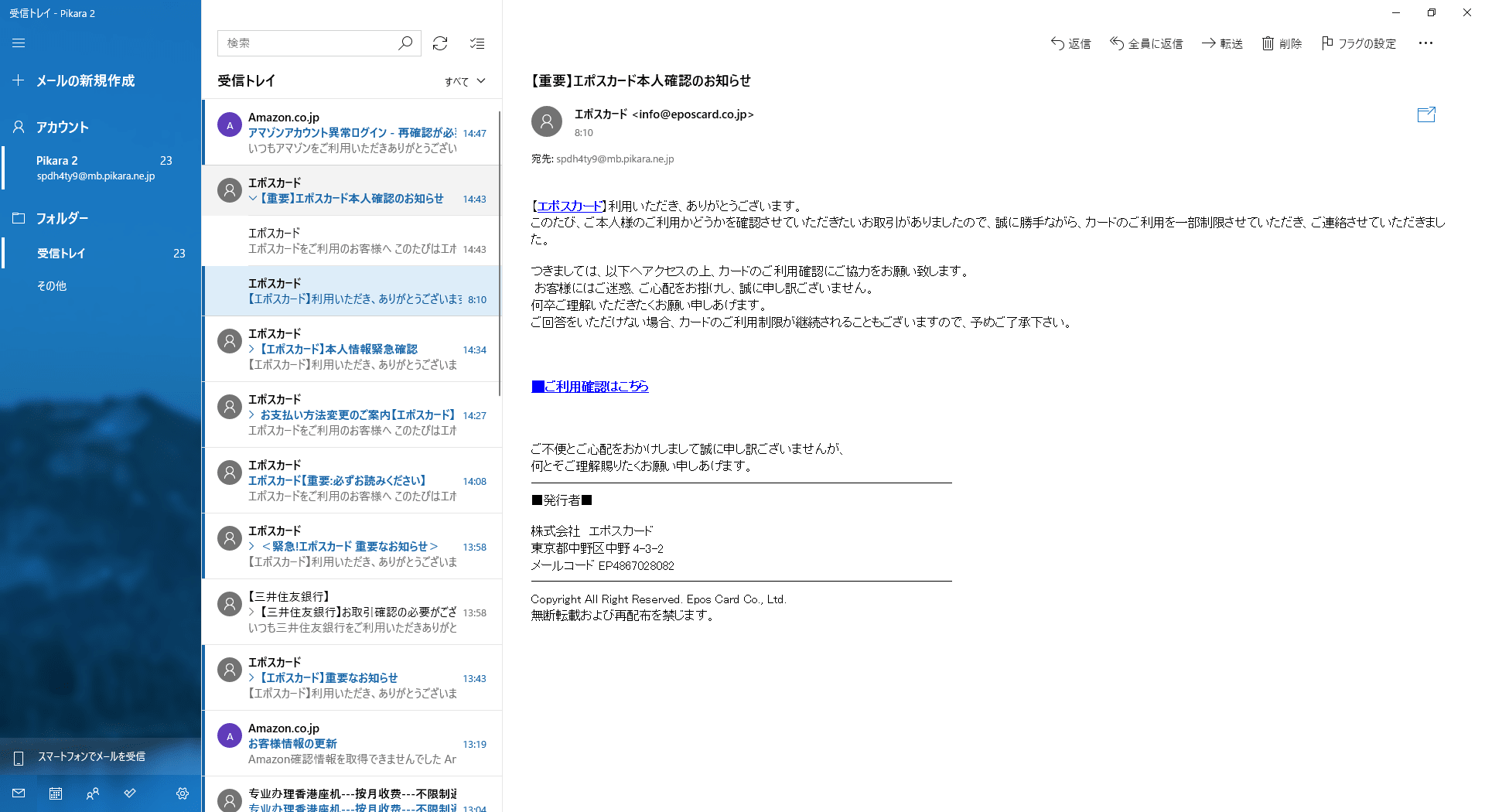Click the avatar of the 13:43 エポスカード email

point(230,670)
